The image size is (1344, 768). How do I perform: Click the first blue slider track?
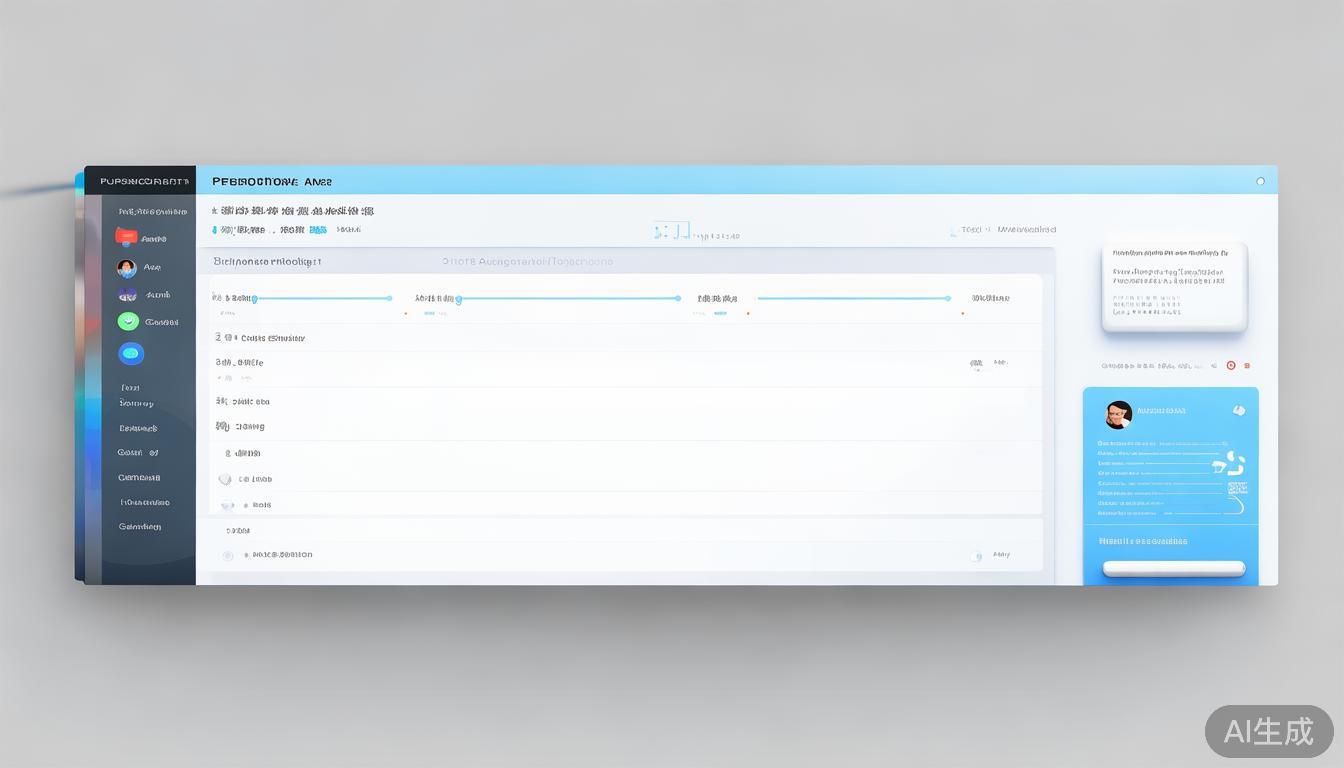pos(324,298)
